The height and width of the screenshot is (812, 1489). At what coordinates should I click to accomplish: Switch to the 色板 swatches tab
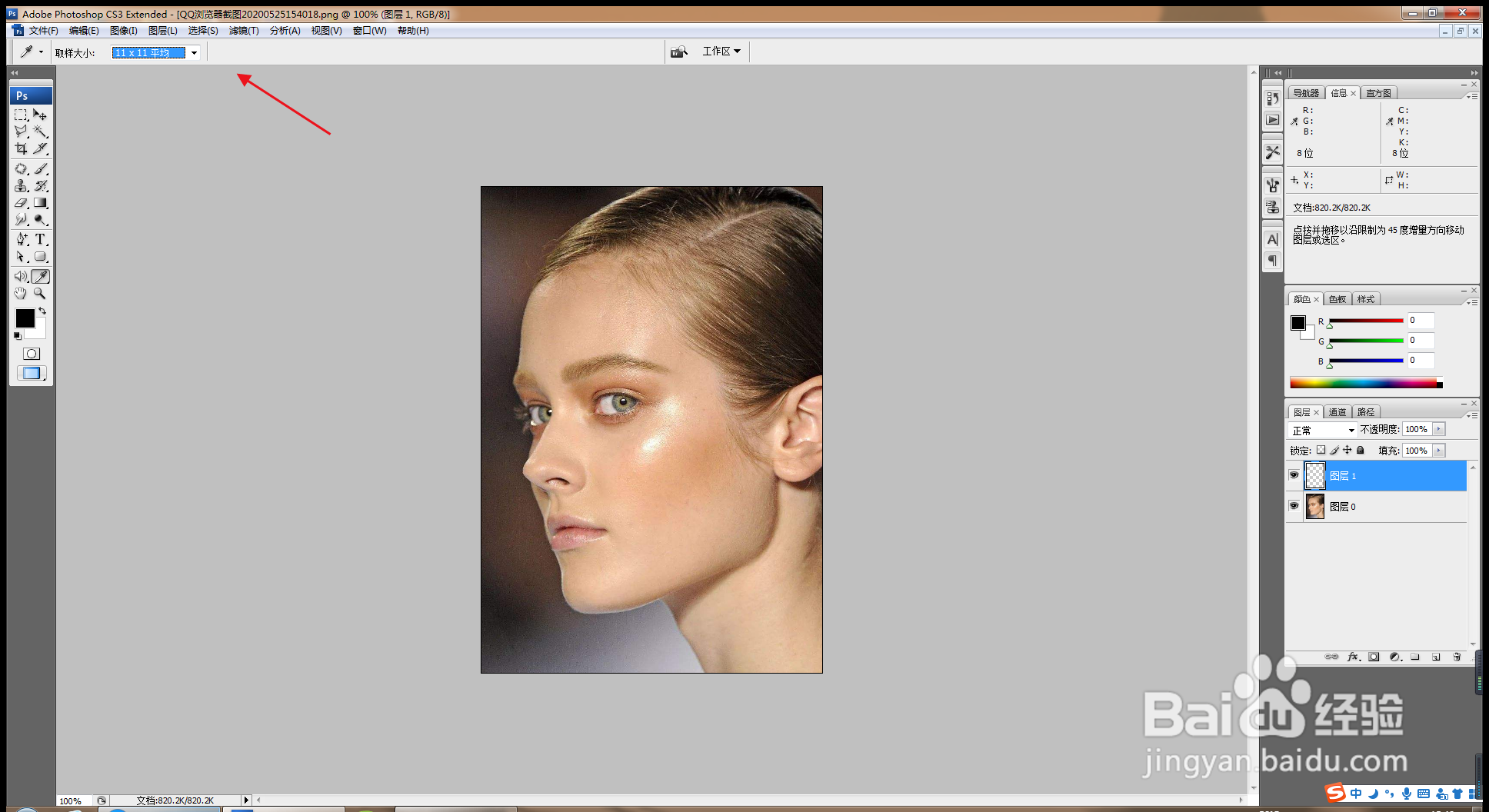pyautogui.click(x=1337, y=299)
